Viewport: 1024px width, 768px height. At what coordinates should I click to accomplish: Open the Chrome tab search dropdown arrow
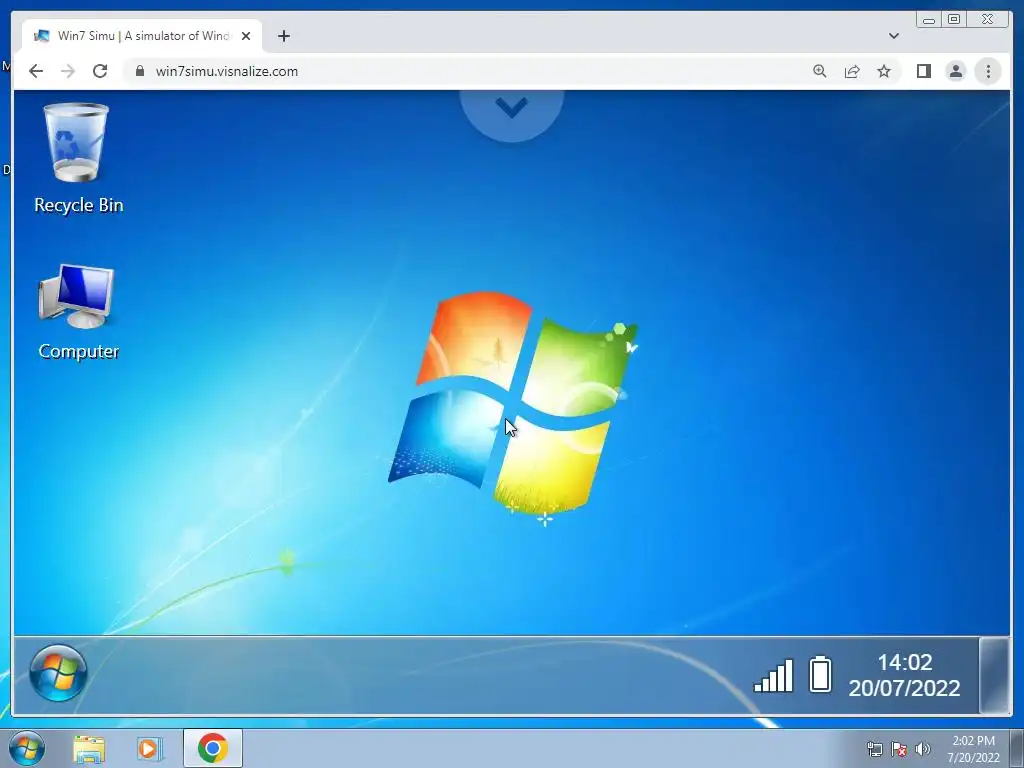[x=894, y=36]
